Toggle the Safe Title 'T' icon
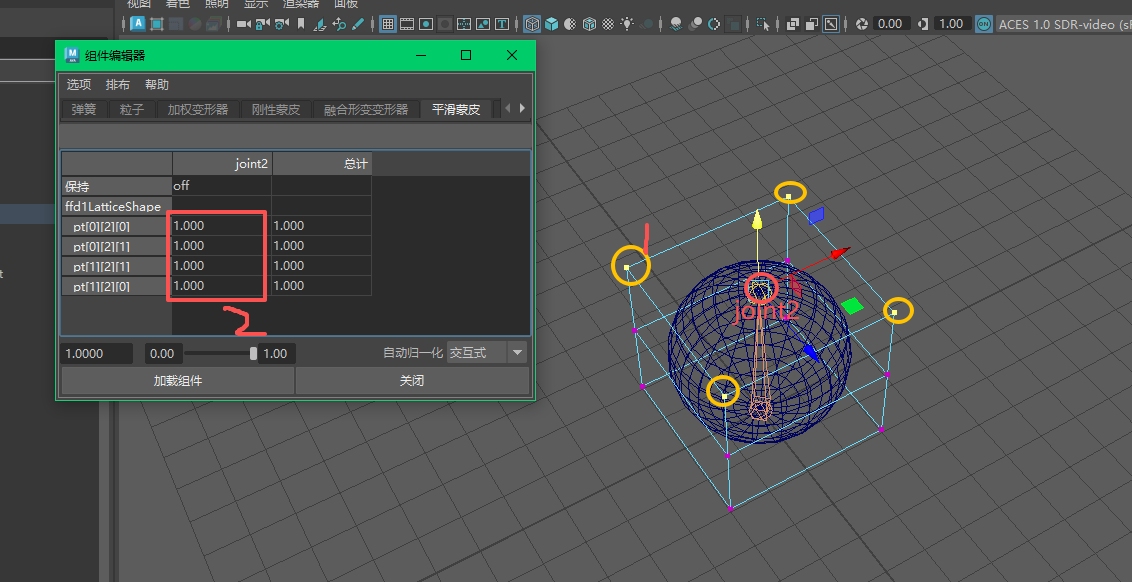This screenshot has width=1132, height=582. (x=502, y=24)
